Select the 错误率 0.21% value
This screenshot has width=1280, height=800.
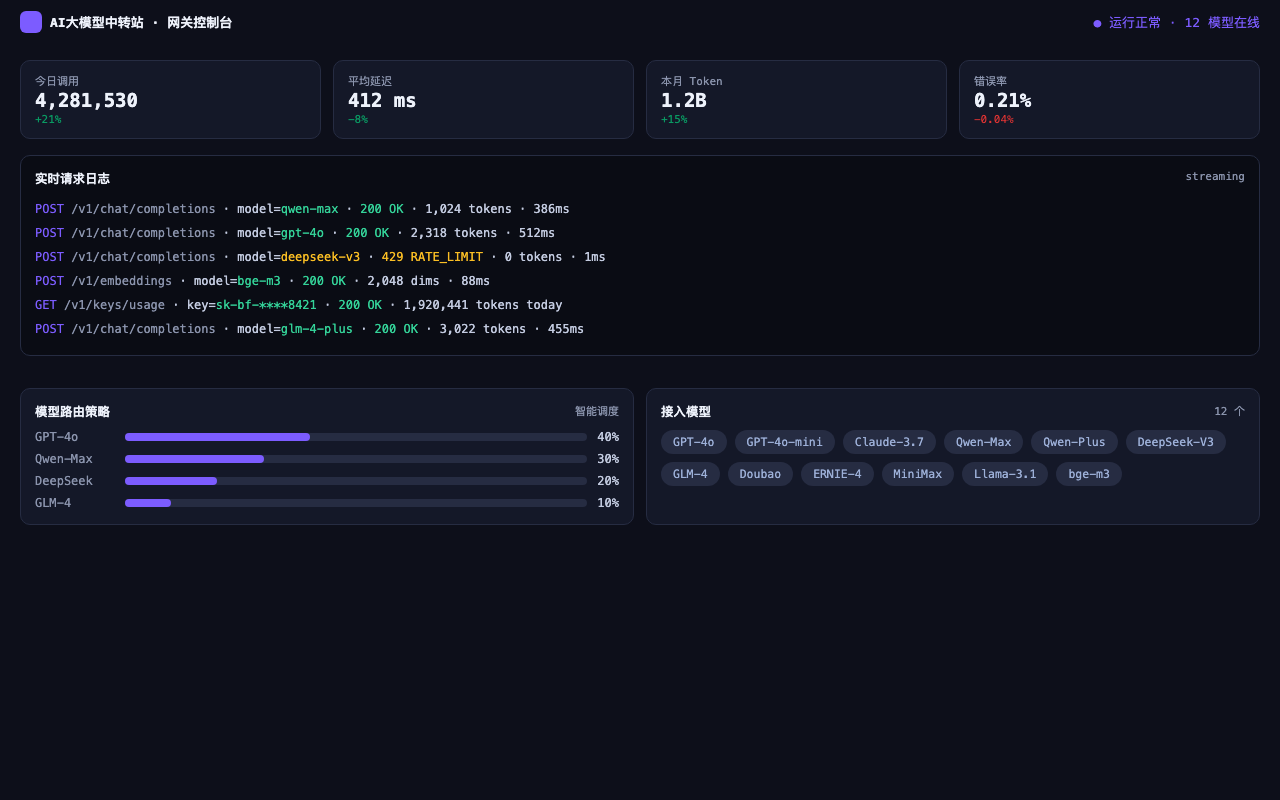pyautogui.click(x=1002, y=100)
